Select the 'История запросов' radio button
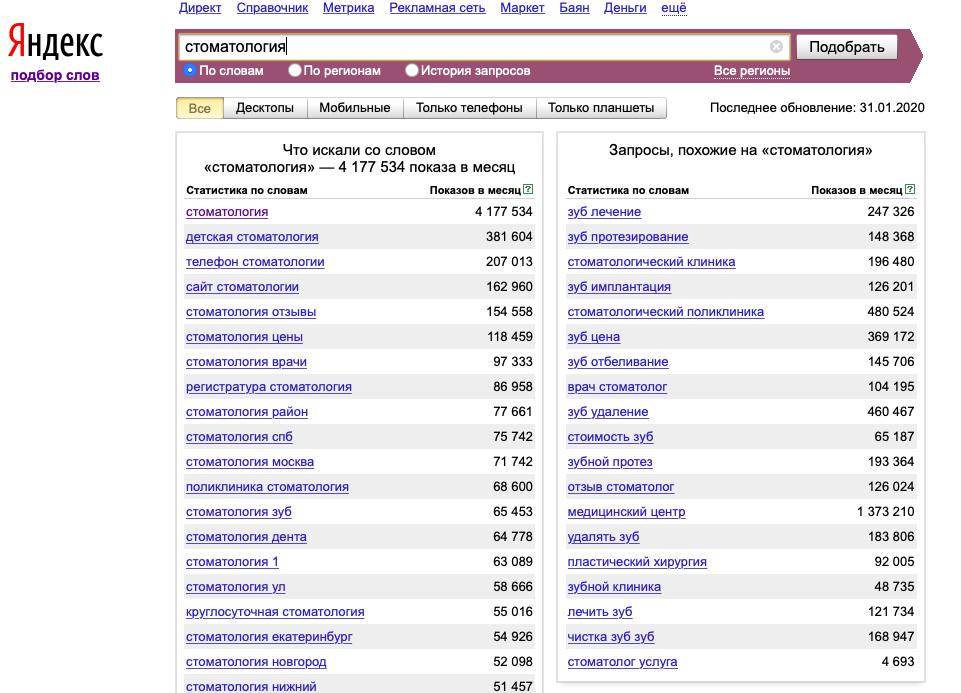This screenshot has width=961, height=693. point(412,70)
